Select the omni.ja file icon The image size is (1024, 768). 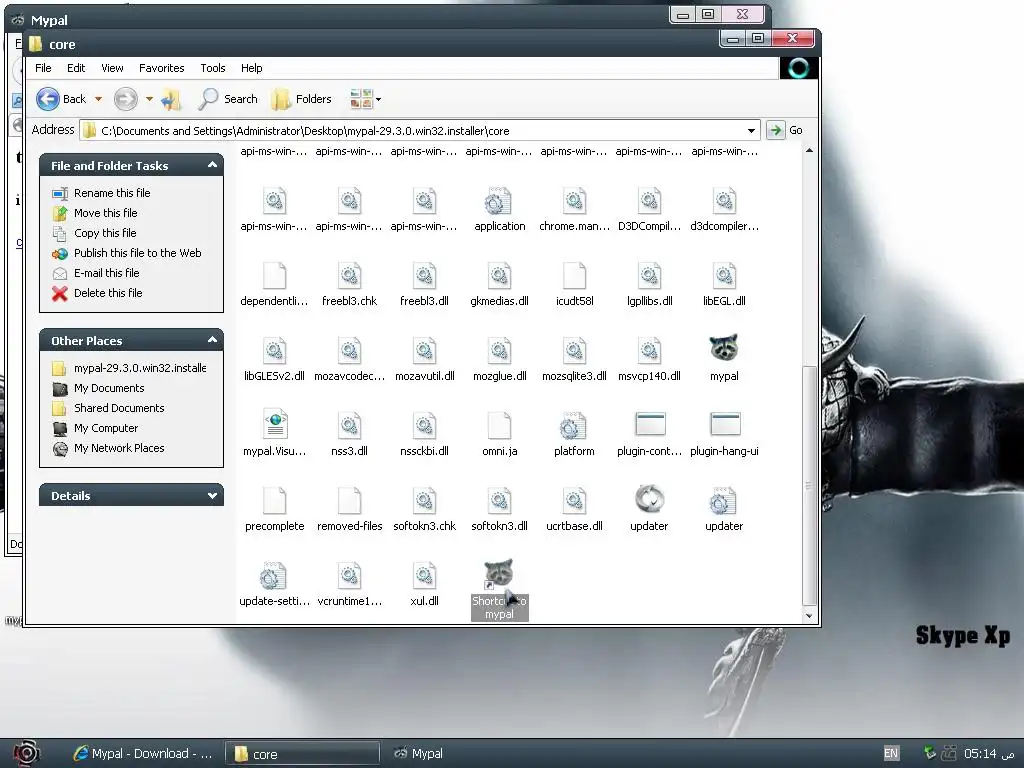499,426
